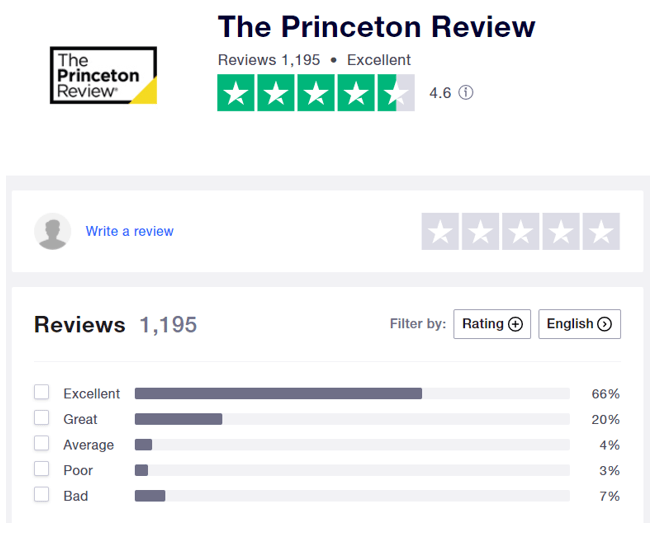Click the Write a review link
655x534 pixels.
point(129,231)
